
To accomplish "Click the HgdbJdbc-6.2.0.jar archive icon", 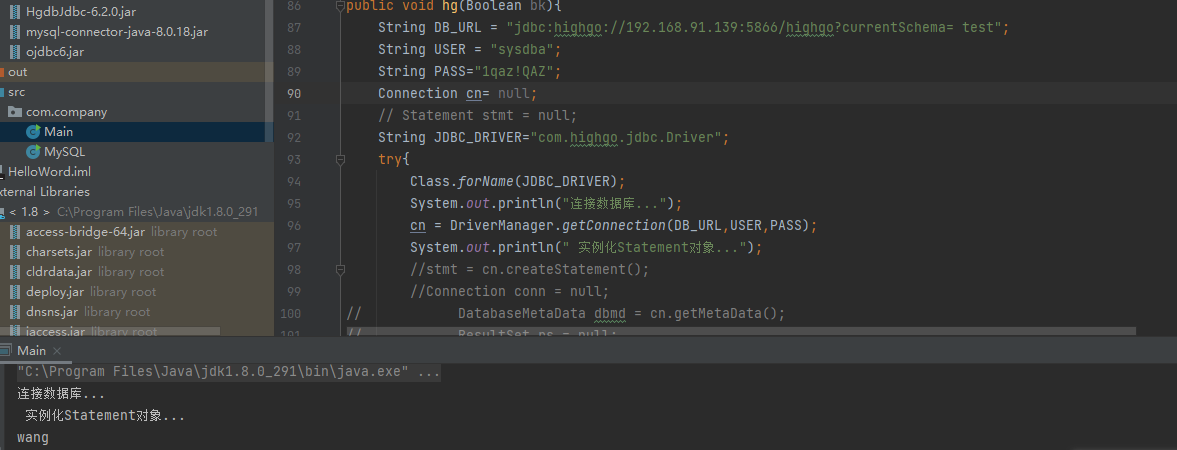I will click(x=15, y=12).
